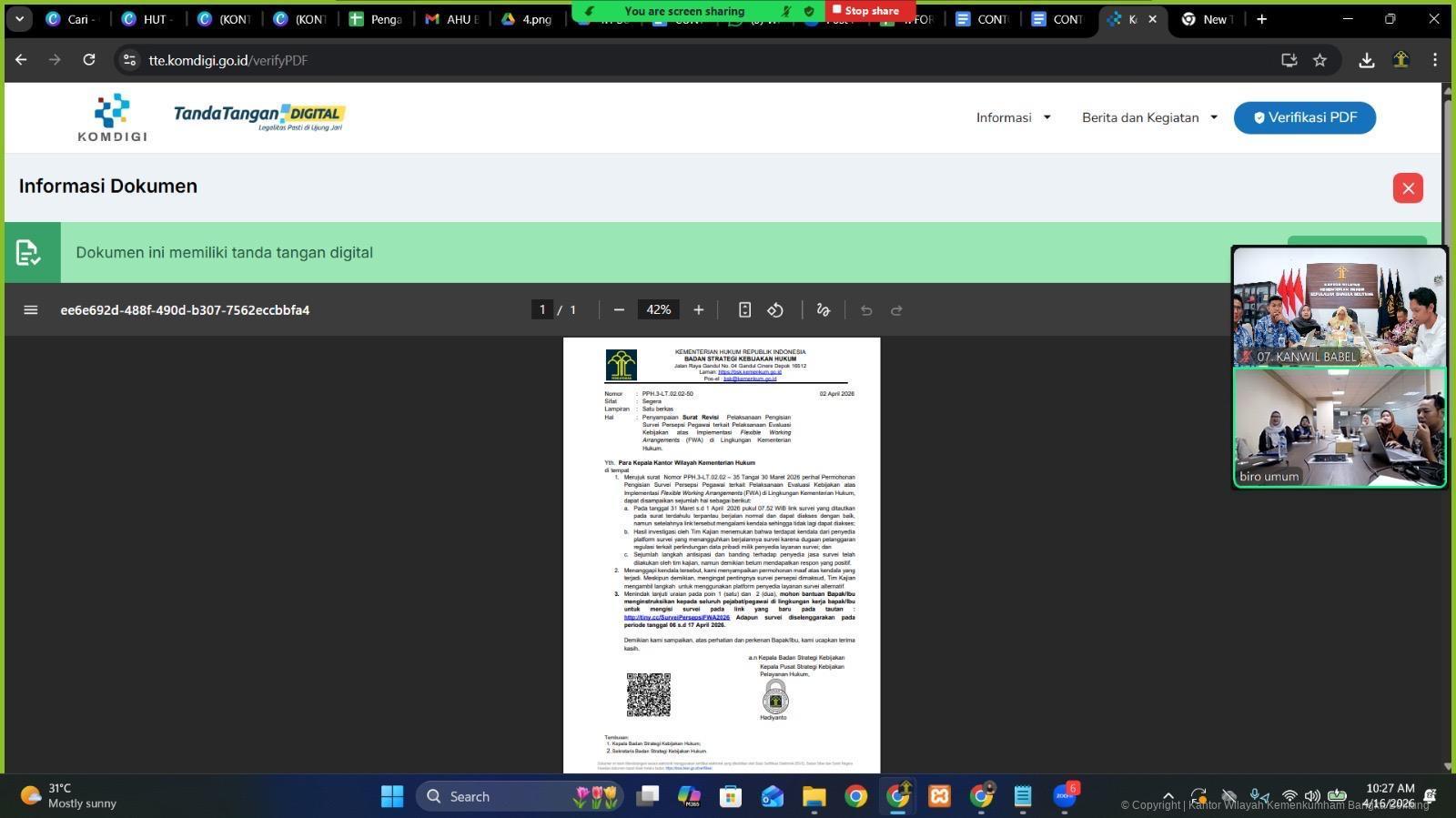Click the PDF zoom percentage field
Screen dimensions: 1456x818
[658, 310]
